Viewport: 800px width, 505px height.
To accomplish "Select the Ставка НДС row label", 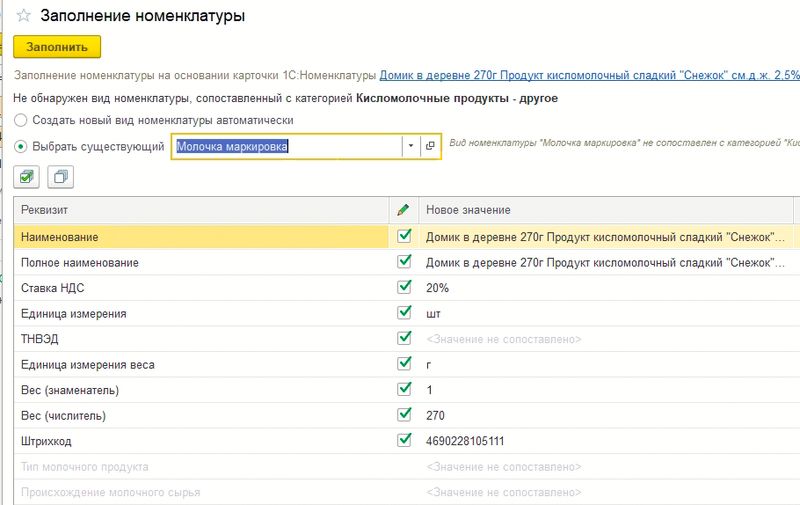I will click(53, 288).
